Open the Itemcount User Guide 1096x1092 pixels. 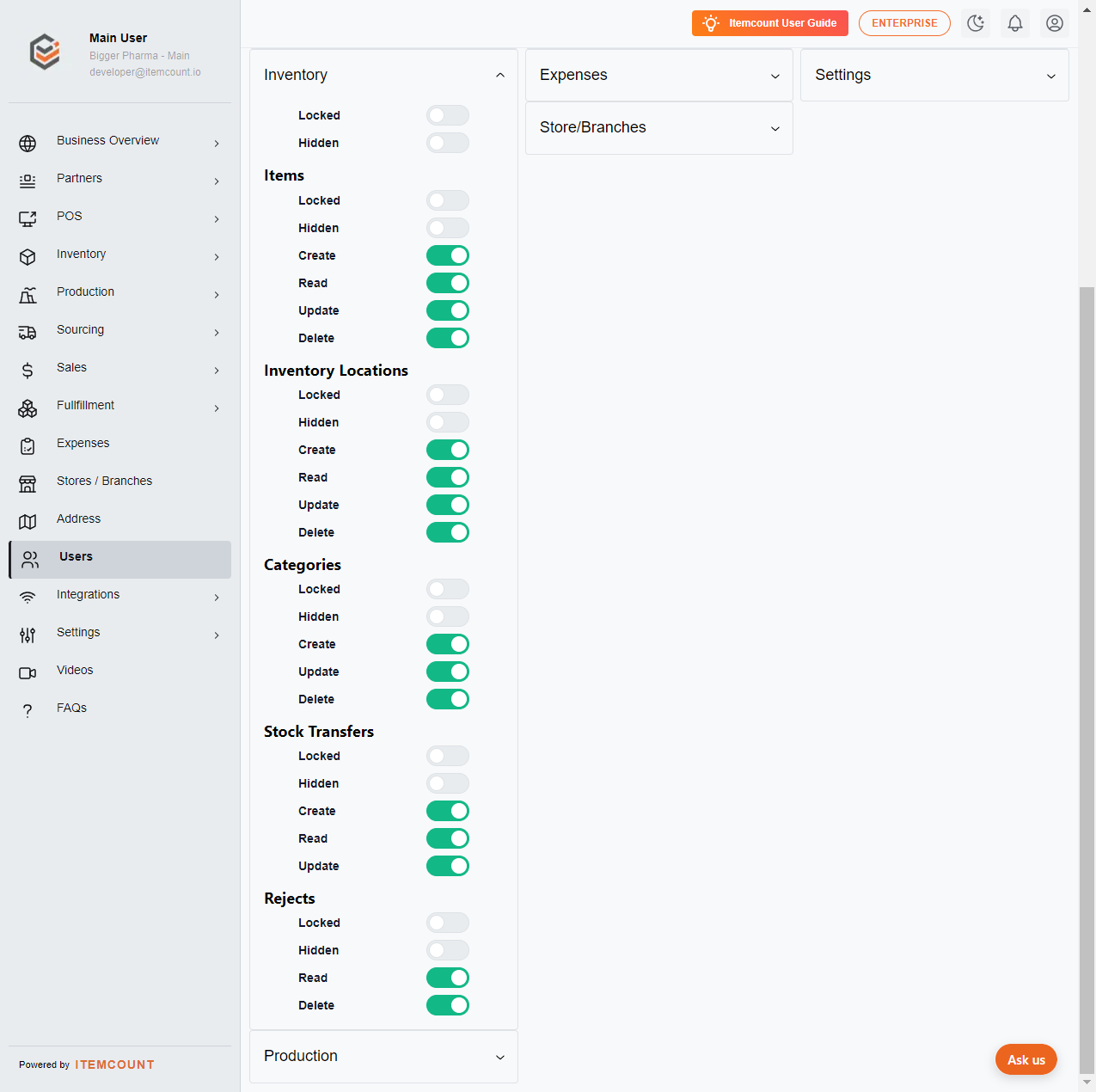770,23
